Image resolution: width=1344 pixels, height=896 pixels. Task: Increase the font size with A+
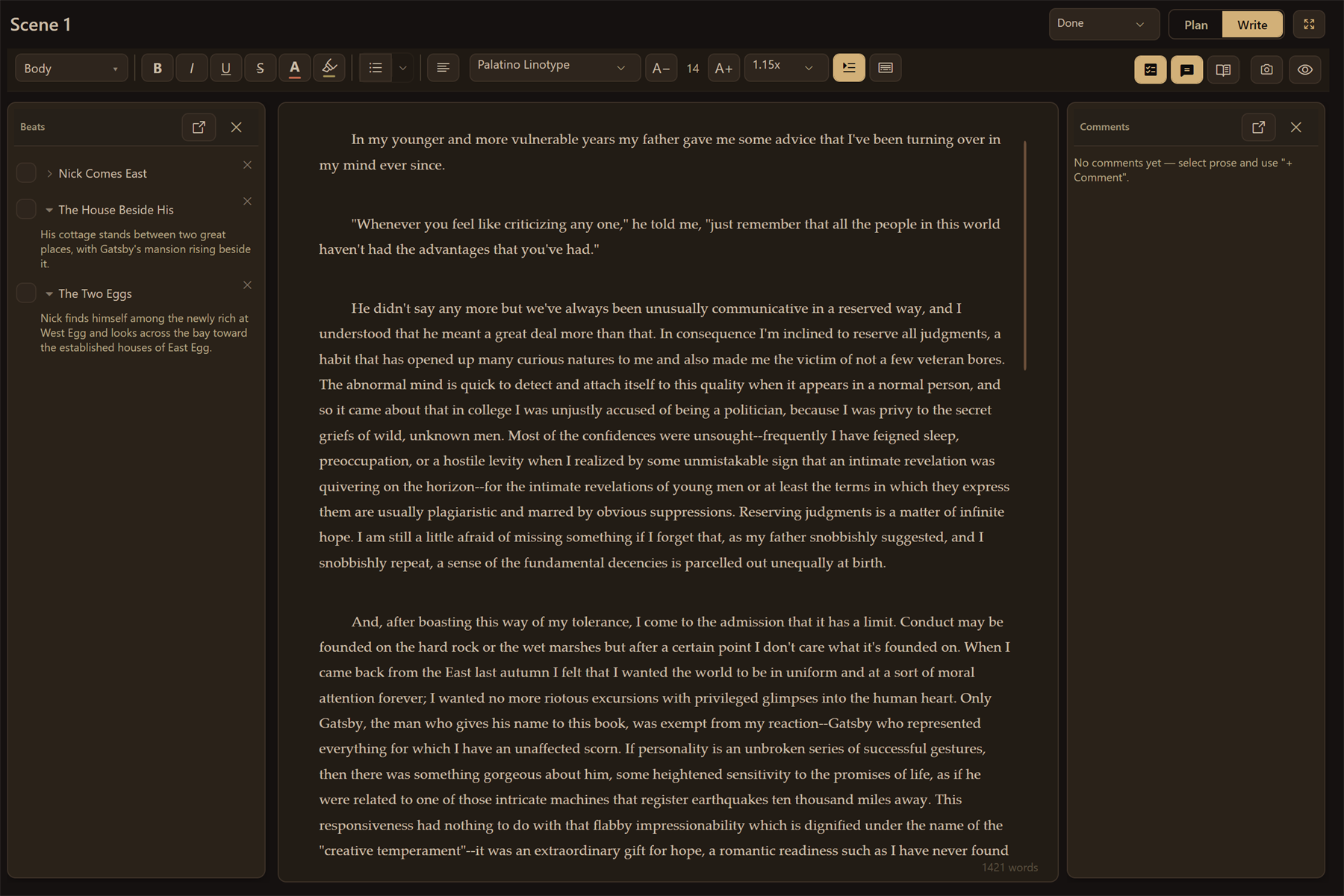pos(724,68)
